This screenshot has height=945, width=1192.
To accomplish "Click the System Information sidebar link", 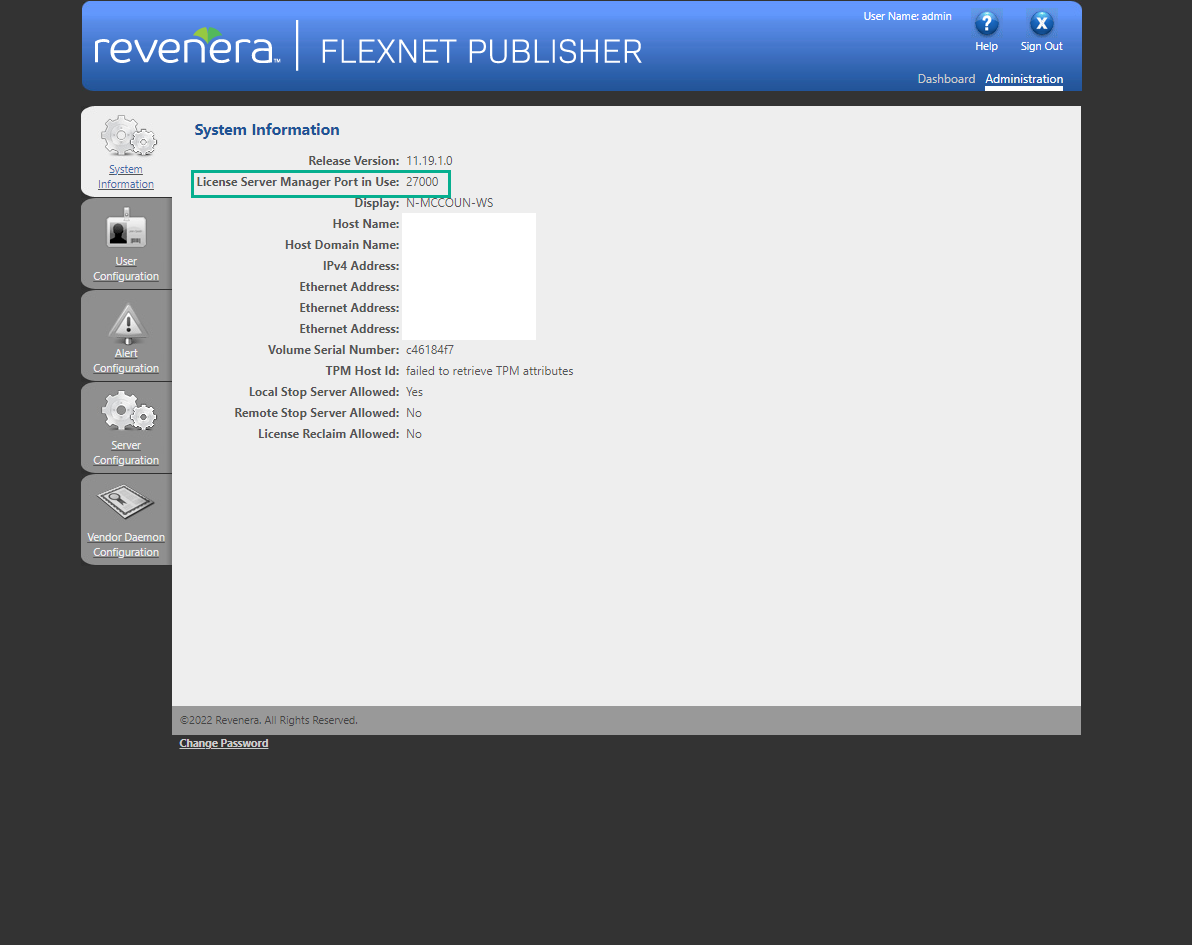I will point(125,176).
